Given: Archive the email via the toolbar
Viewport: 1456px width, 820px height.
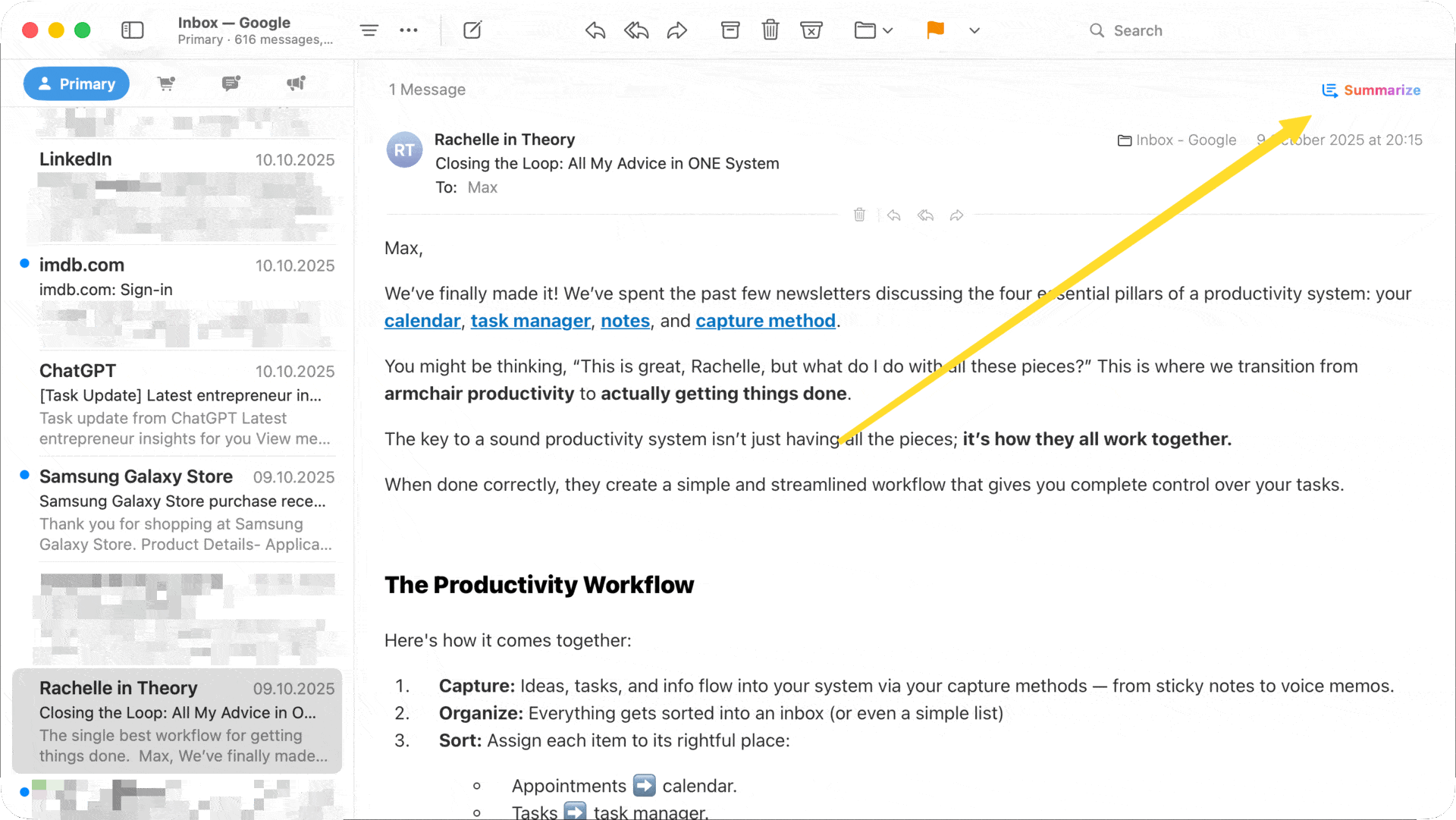Looking at the screenshot, I should 730,30.
